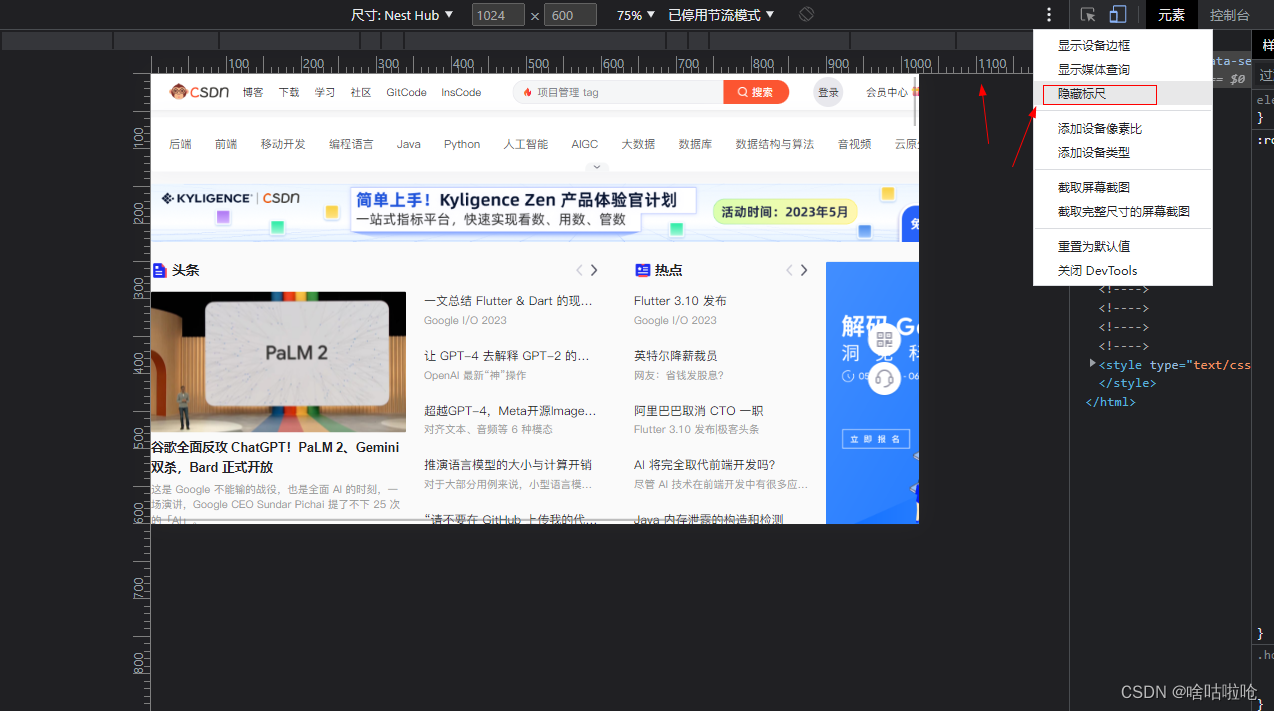Toggle the device toolbar icon
Image resolution: width=1274 pixels, height=711 pixels.
coord(1118,15)
